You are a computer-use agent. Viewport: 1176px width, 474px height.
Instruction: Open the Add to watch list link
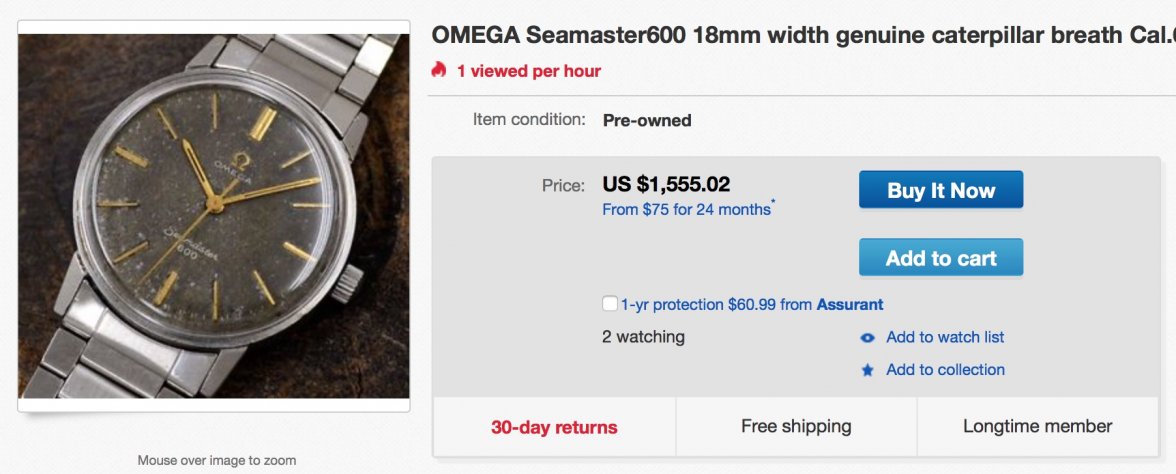[945, 337]
